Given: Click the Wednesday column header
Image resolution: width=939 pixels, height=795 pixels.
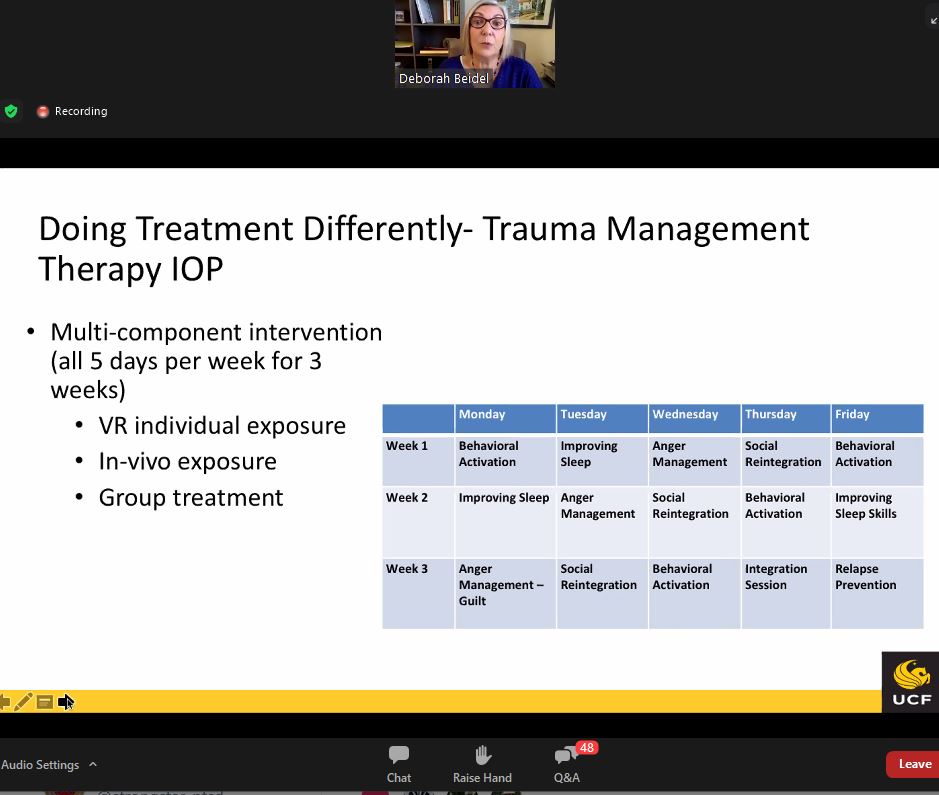Looking at the screenshot, I should pyautogui.click(x=695, y=418).
